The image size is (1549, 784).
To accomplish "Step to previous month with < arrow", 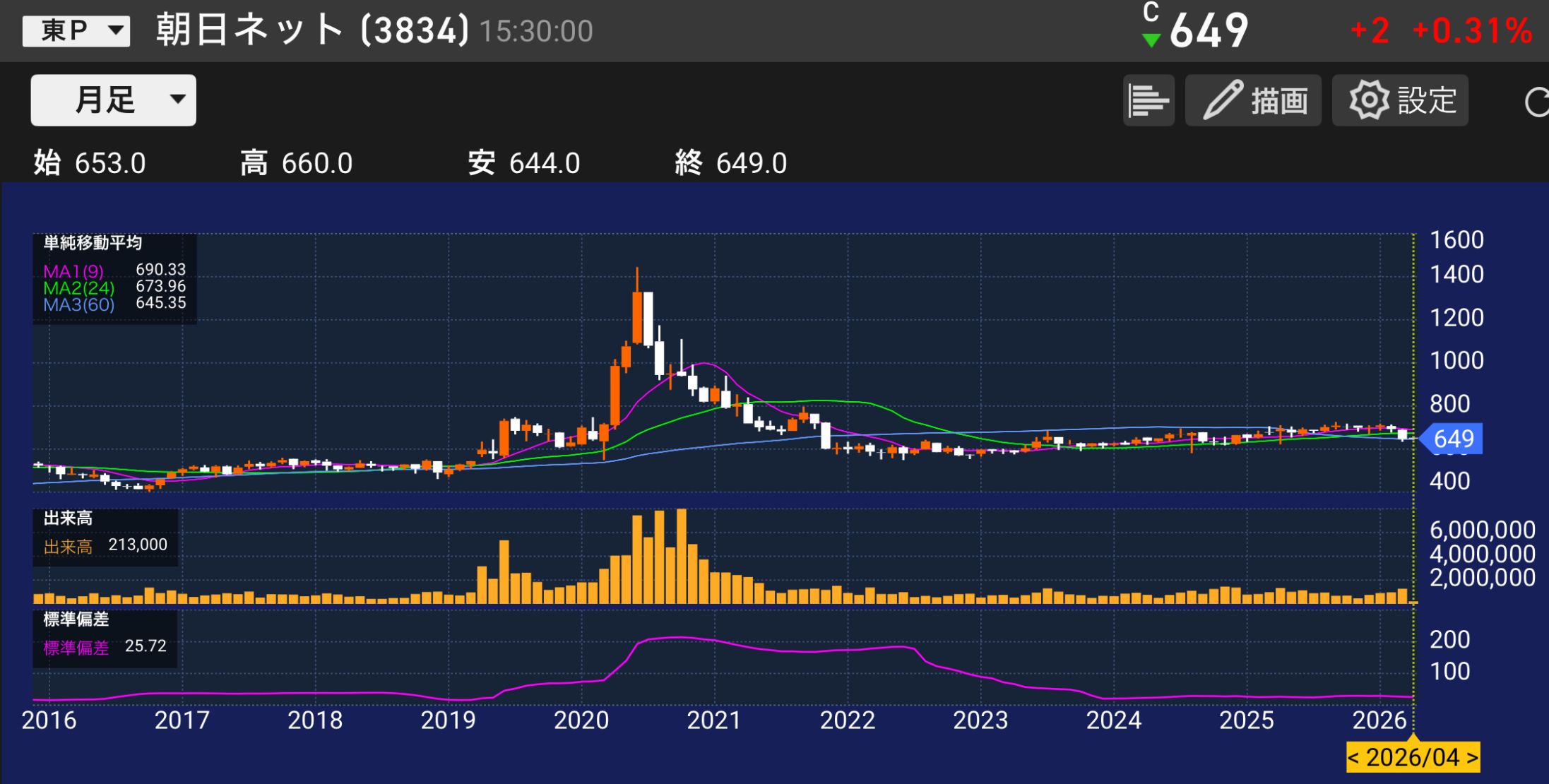I will 1354,758.
